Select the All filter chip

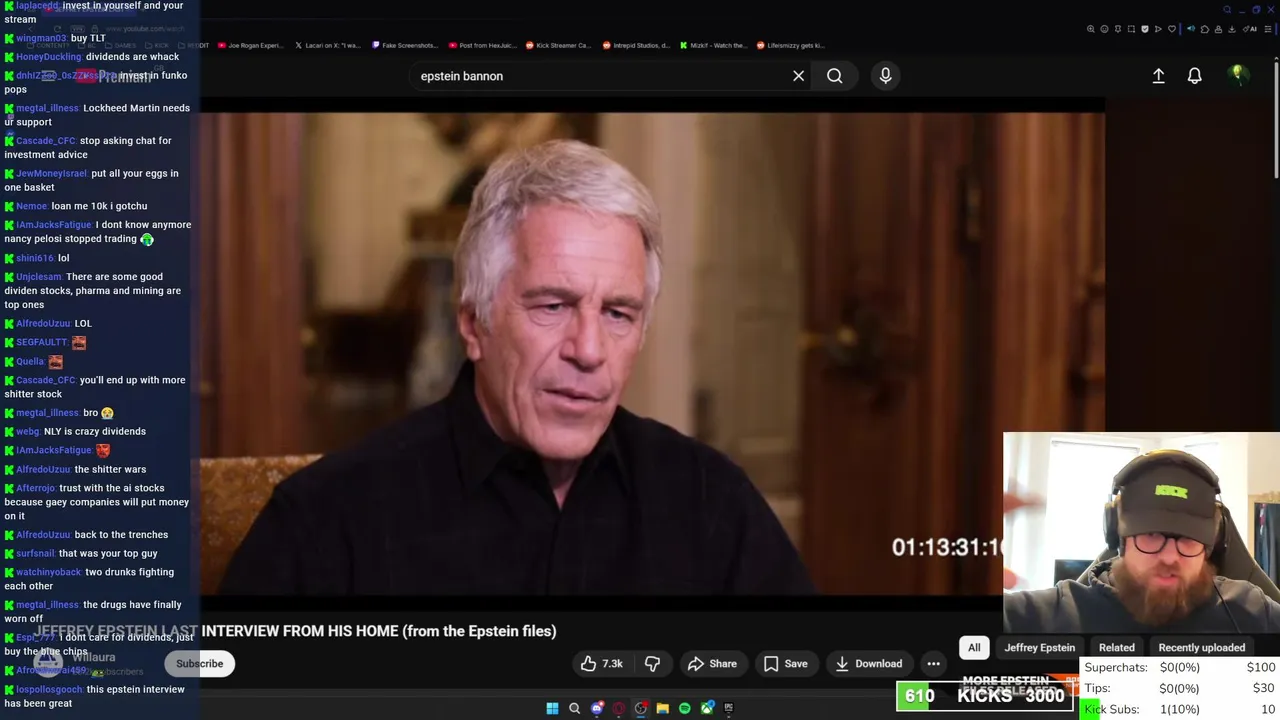pyautogui.click(x=974, y=648)
